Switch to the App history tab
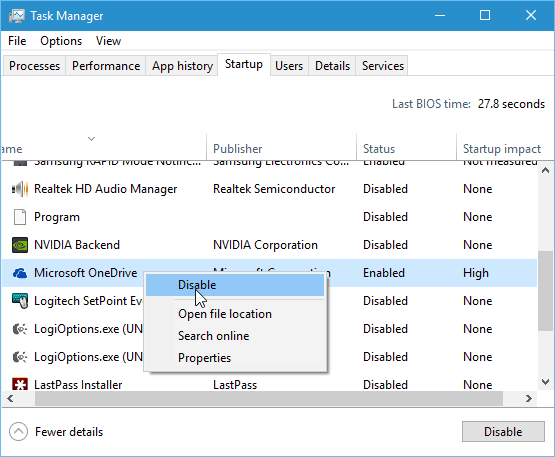 pos(182,65)
